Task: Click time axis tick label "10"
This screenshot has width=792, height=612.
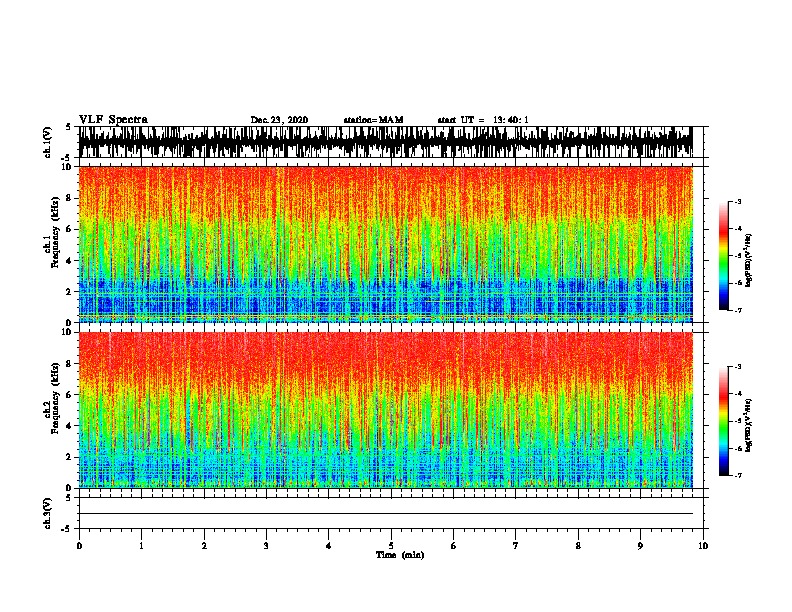Action: coord(703,546)
